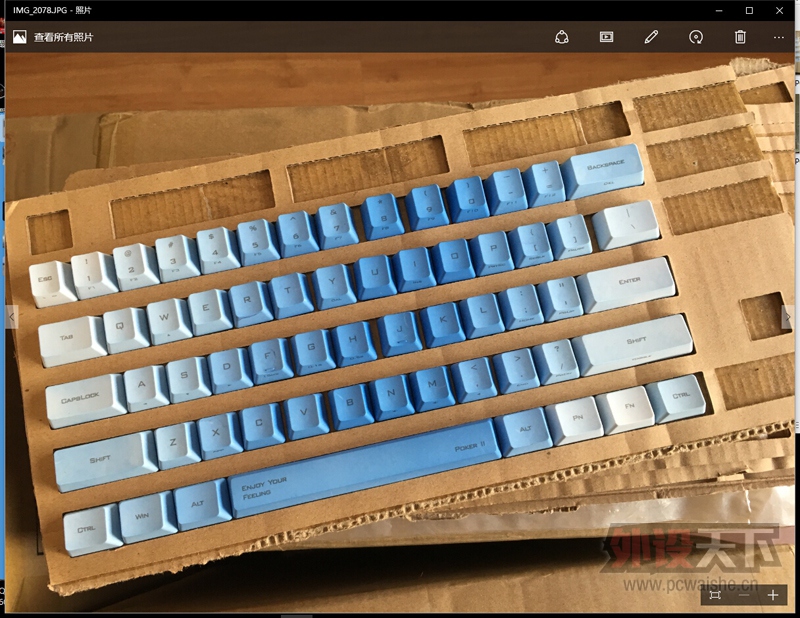800x618 pixels.
Task: Zoom in with the plus button
Action: point(773,595)
